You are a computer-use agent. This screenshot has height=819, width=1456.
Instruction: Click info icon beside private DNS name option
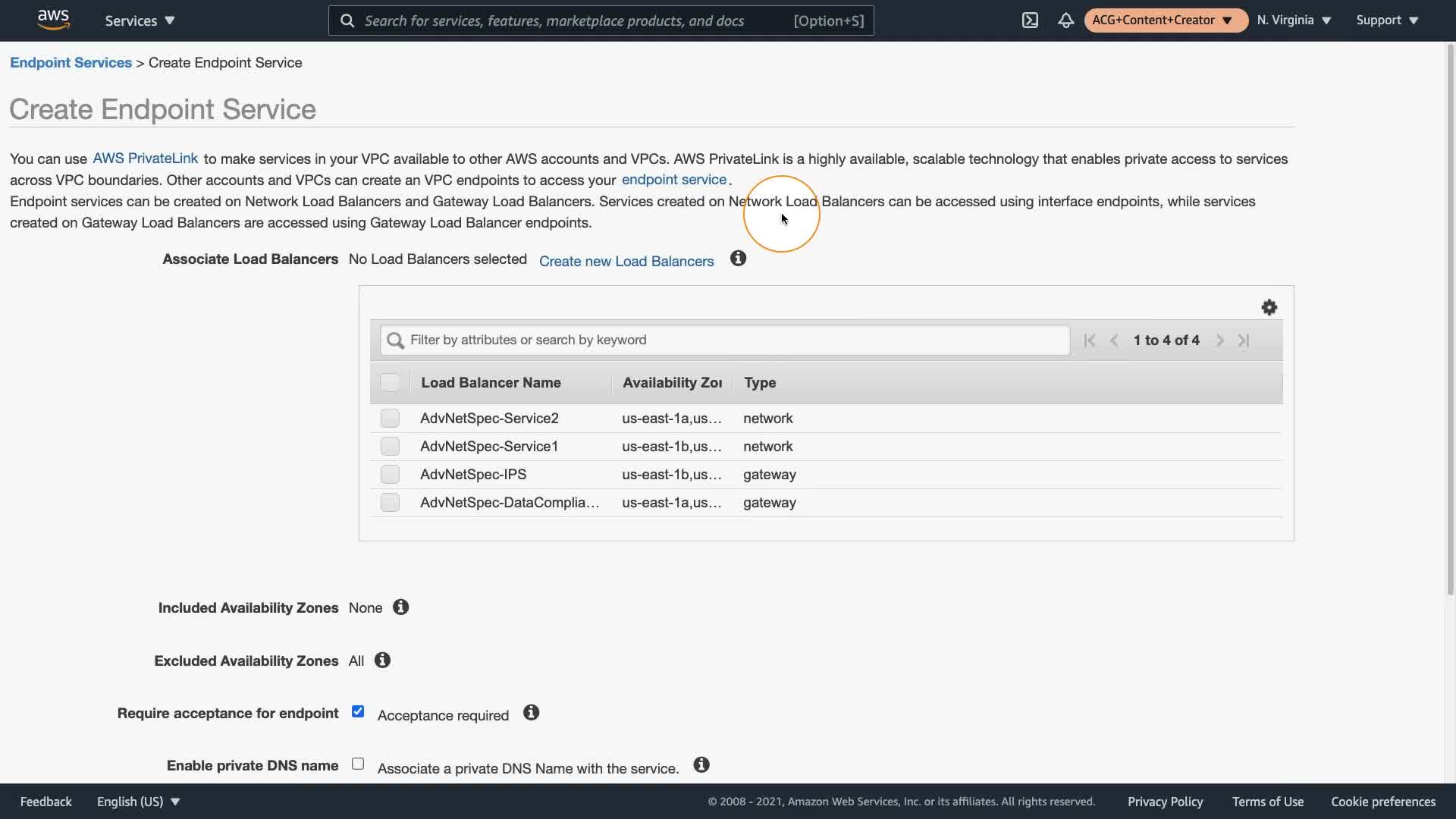click(x=701, y=765)
